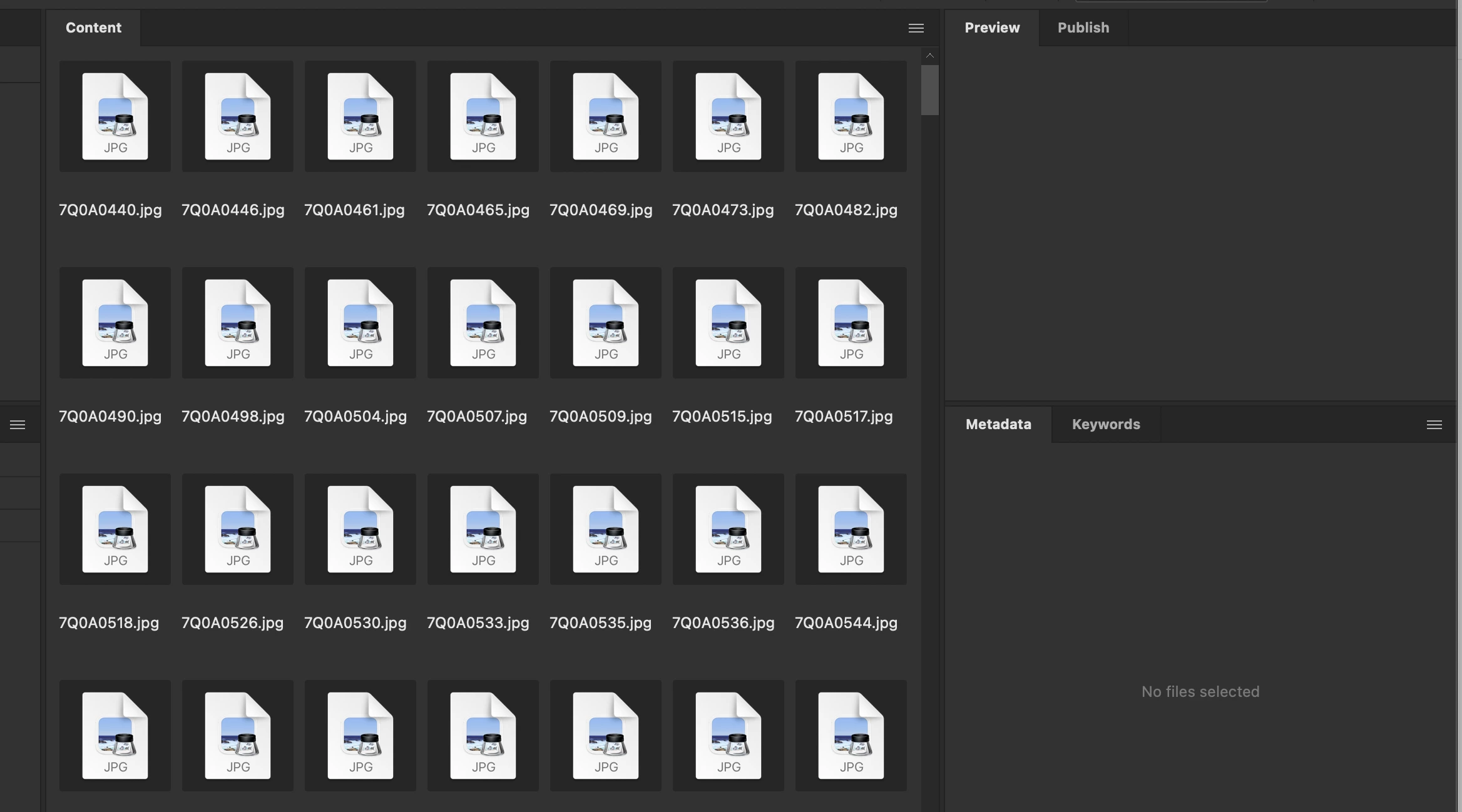Open the Metadata panel options menu
The height and width of the screenshot is (812, 1462).
(x=1434, y=425)
